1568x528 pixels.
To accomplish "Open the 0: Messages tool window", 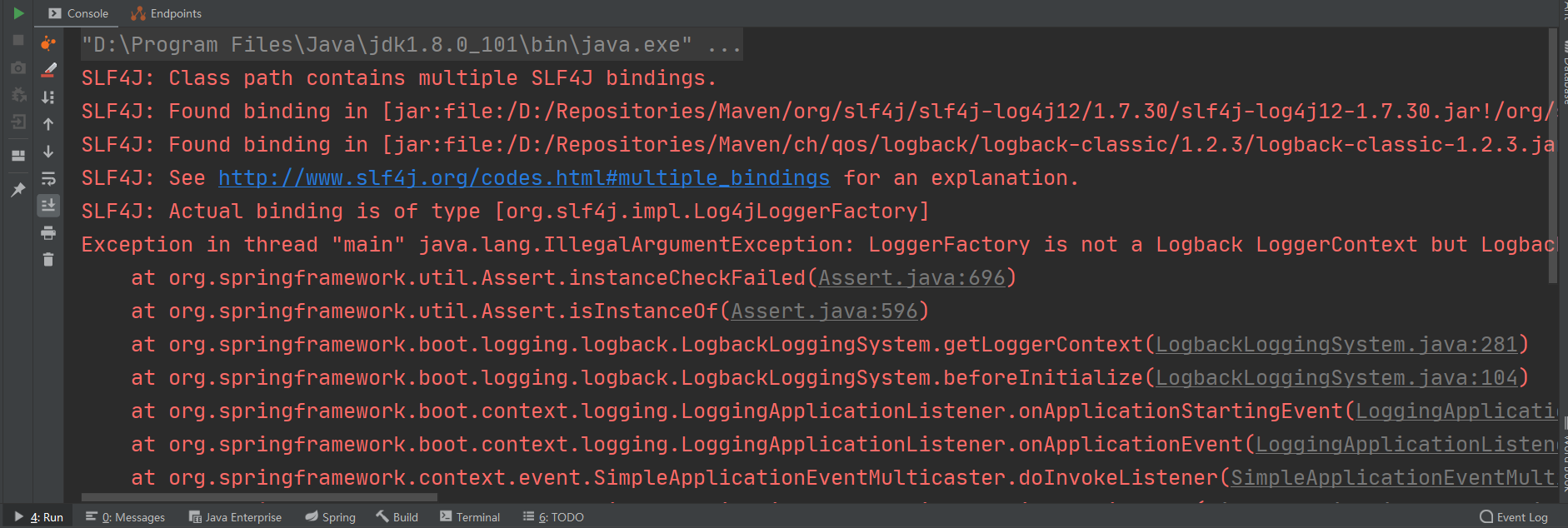I will coord(125,517).
